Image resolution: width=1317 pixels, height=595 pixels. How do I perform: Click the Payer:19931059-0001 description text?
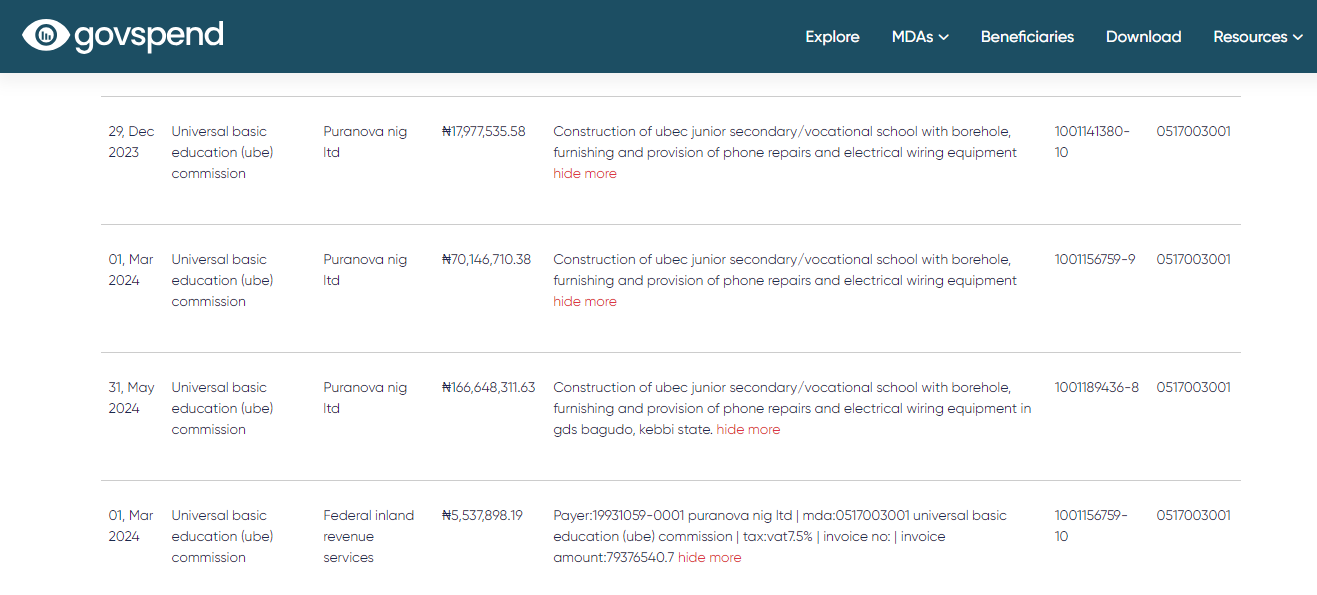coord(780,537)
